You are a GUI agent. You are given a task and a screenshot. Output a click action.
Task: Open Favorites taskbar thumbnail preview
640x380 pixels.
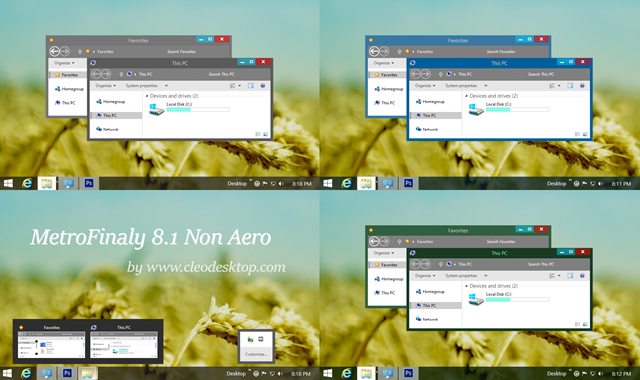click(x=51, y=344)
